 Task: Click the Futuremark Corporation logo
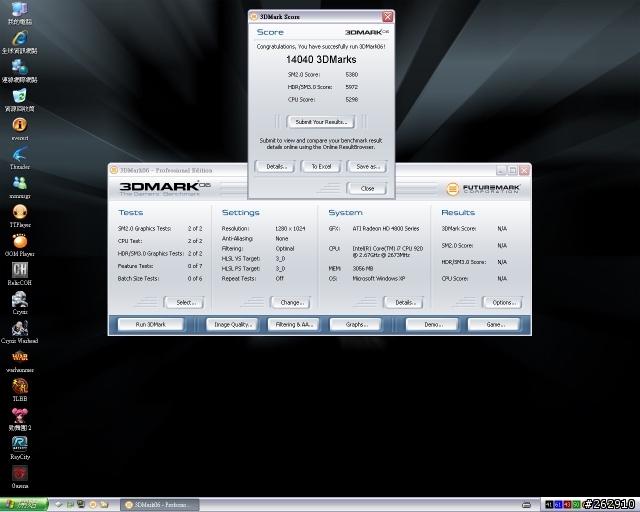[x=483, y=189]
